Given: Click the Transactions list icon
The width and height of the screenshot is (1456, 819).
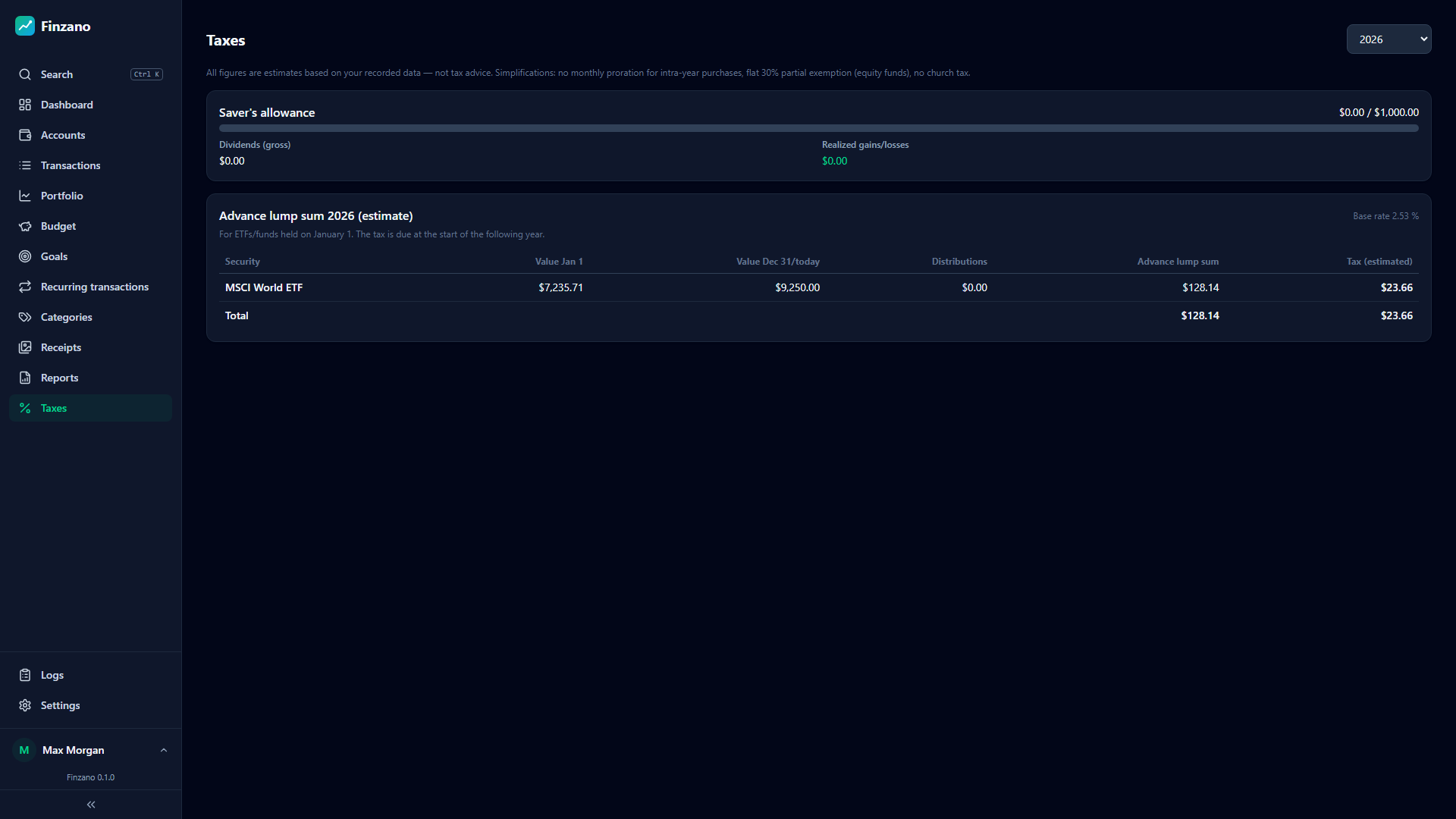Looking at the screenshot, I should tap(25, 165).
